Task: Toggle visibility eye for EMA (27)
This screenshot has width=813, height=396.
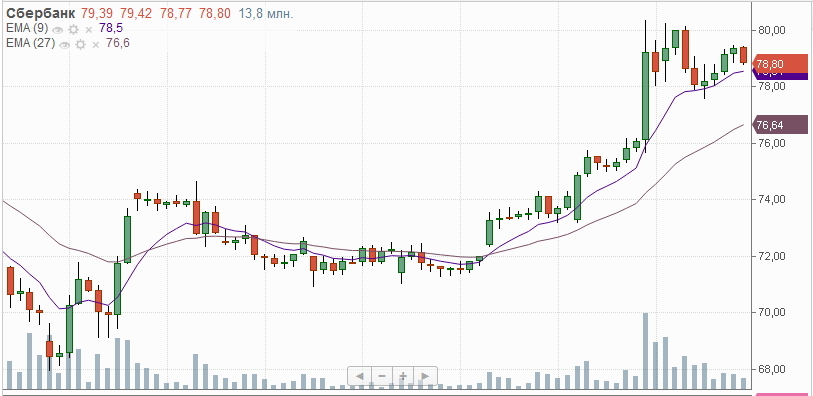Action: 64,45
